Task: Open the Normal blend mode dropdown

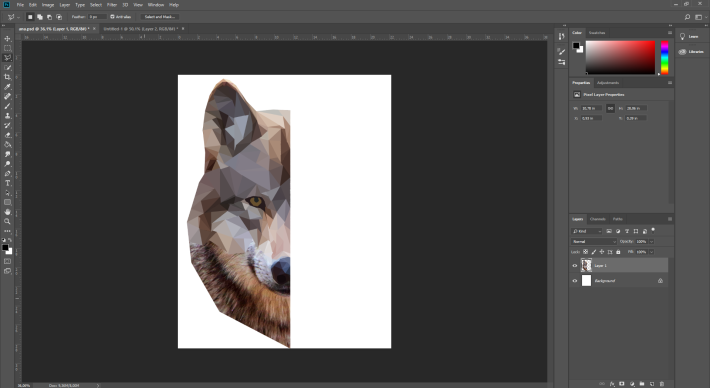Action: [594, 241]
